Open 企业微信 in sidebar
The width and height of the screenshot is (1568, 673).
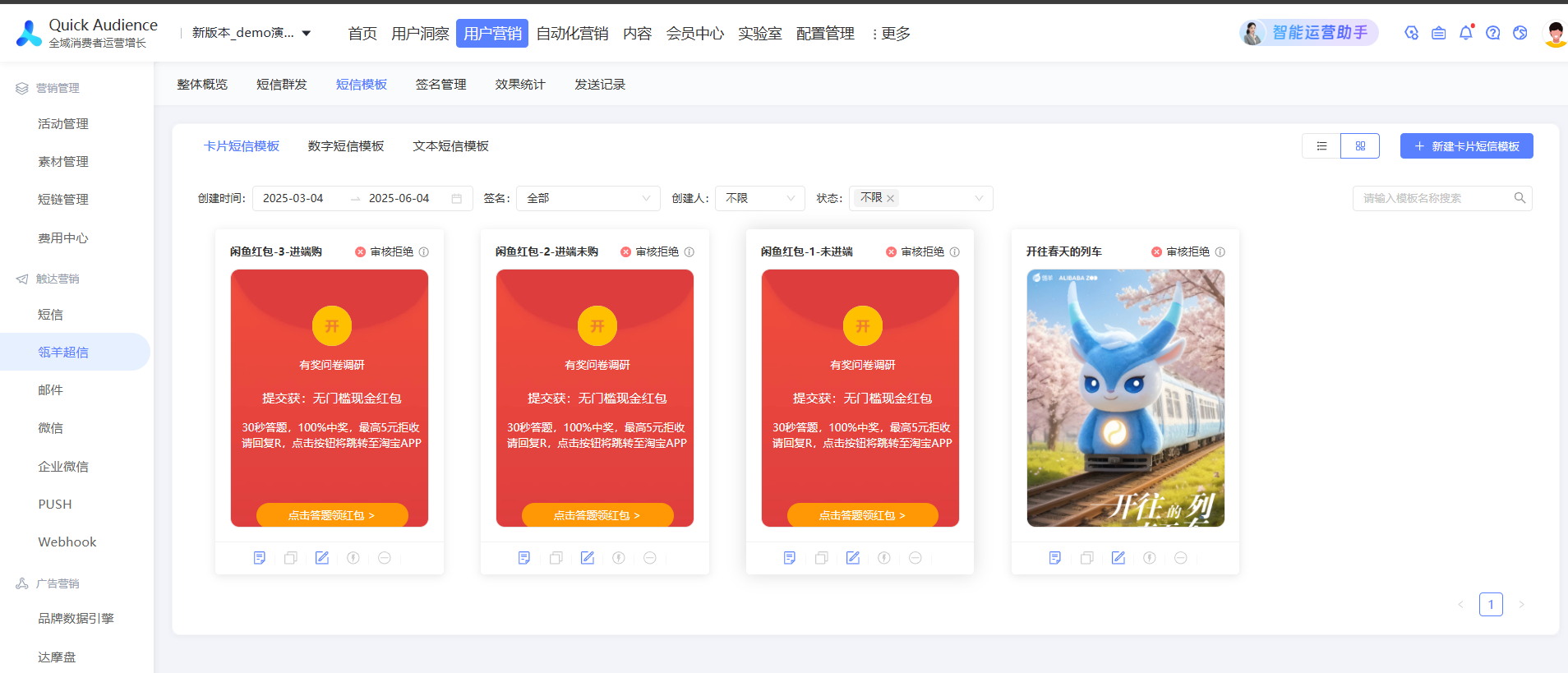pyautogui.click(x=63, y=467)
